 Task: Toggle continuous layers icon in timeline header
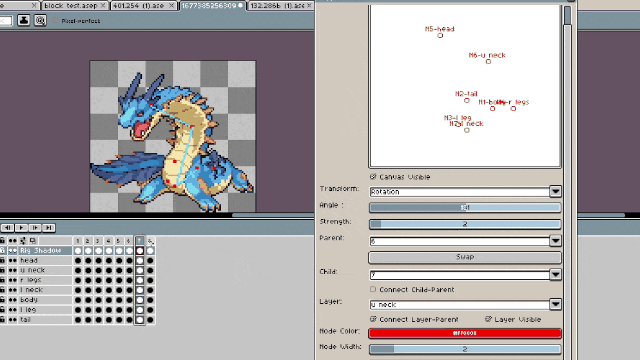(x=23, y=241)
